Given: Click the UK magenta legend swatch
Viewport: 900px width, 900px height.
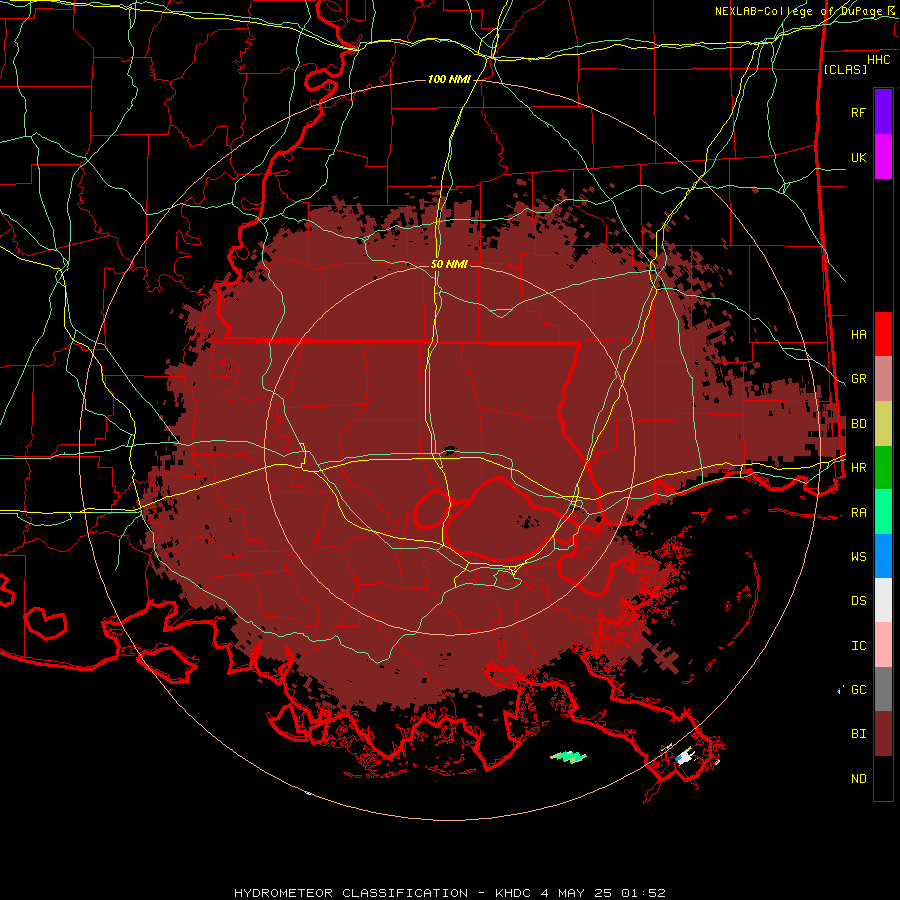Looking at the screenshot, I should click(883, 157).
